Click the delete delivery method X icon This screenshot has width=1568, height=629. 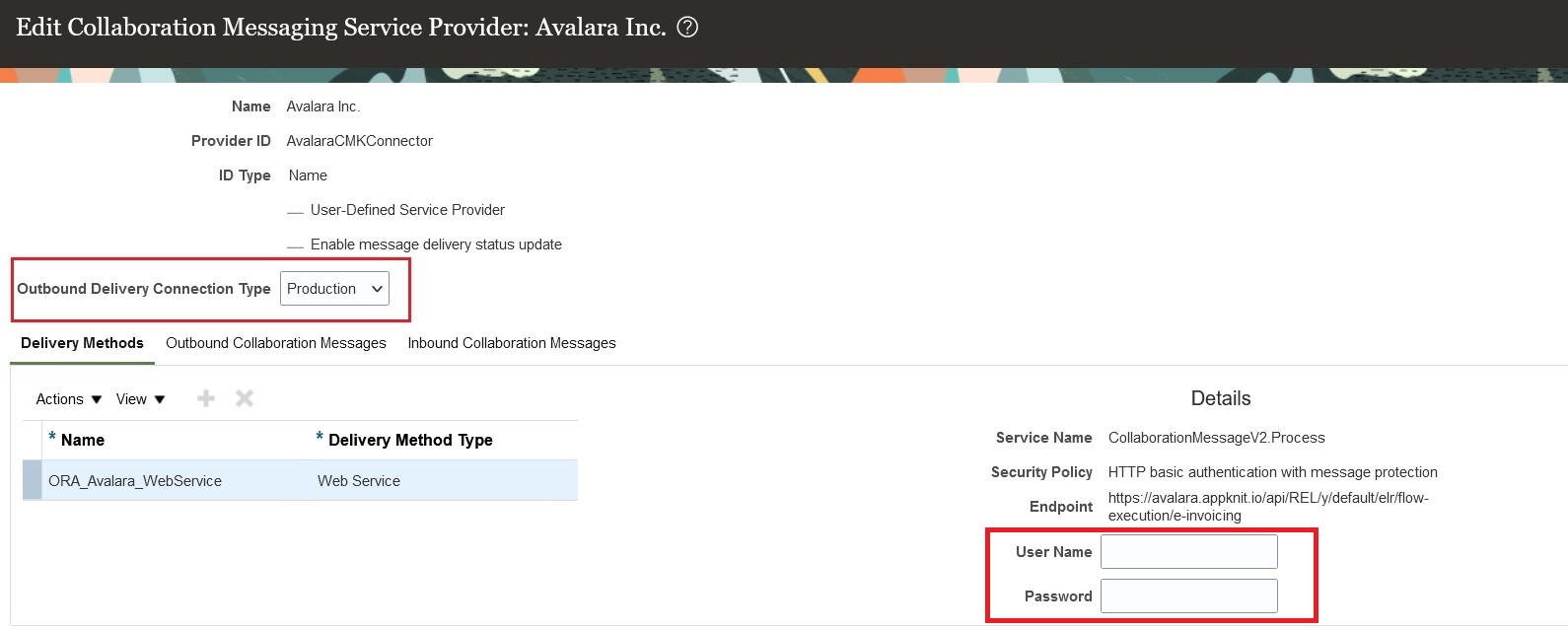[x=245, y=398]
